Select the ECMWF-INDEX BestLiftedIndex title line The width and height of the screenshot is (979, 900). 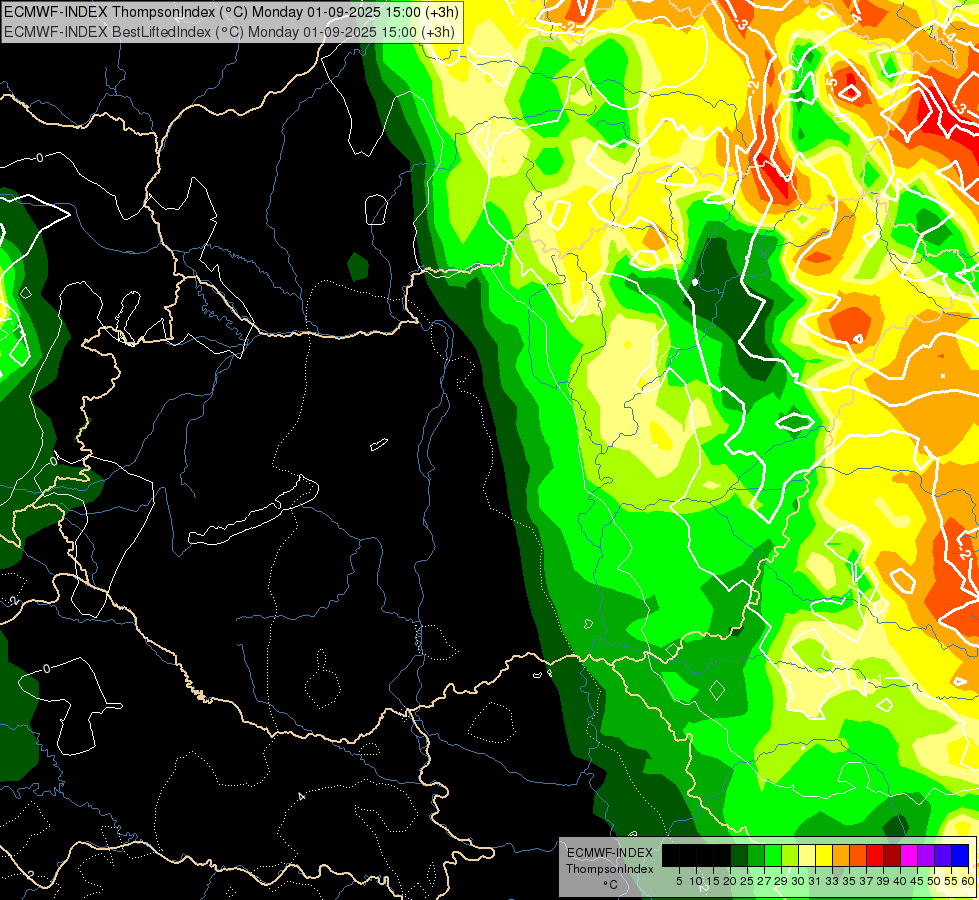[229, 31]
